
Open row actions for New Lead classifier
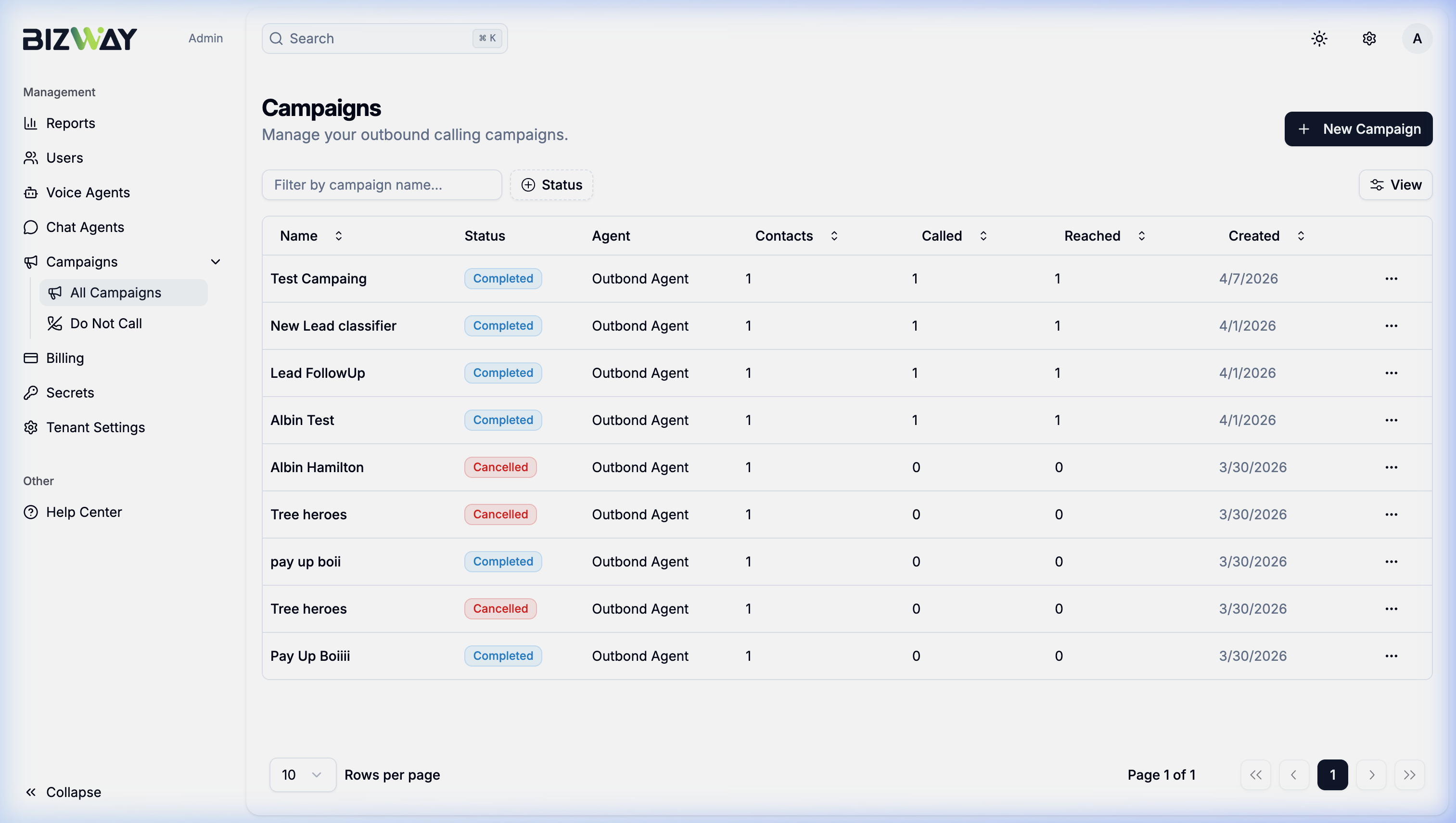[x=1391, y=325]
